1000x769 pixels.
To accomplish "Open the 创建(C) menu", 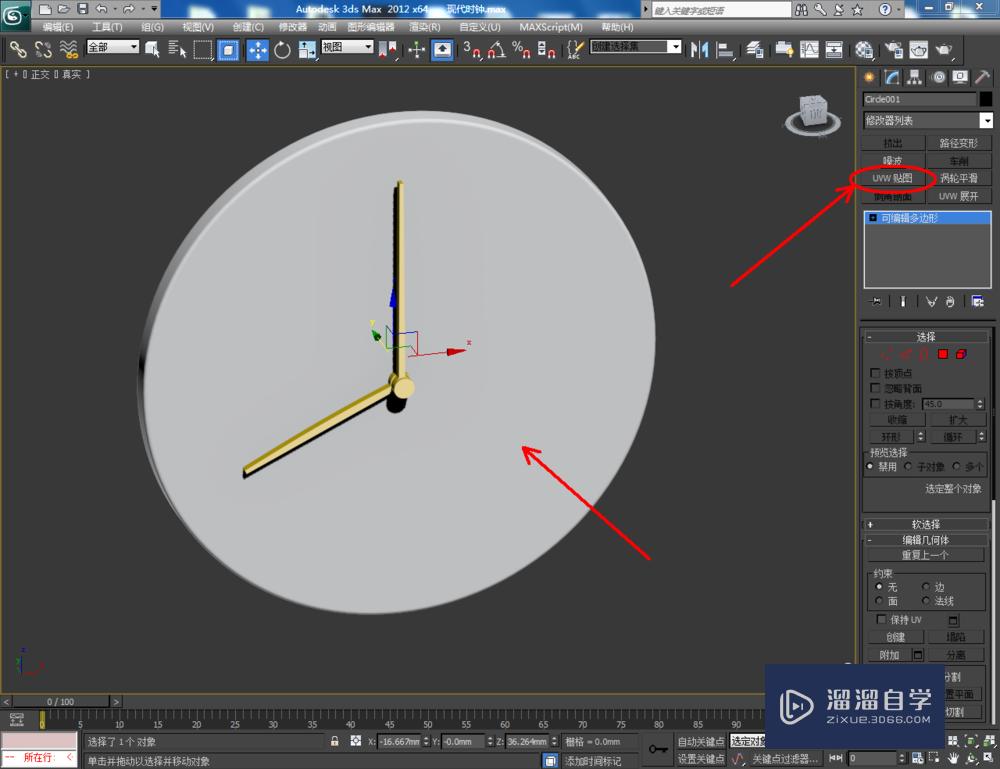I will click(246, 27).
